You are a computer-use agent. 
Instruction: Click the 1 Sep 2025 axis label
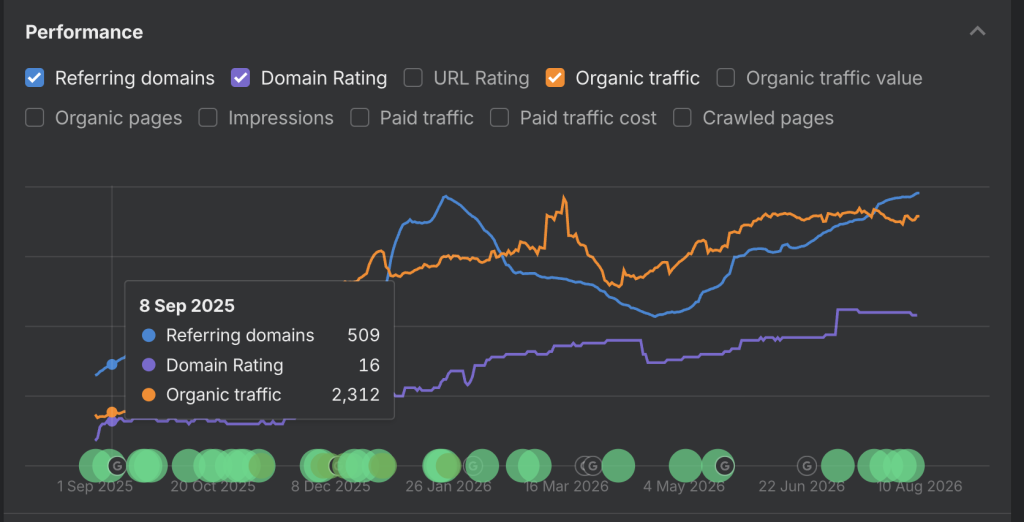pos(95,487)
